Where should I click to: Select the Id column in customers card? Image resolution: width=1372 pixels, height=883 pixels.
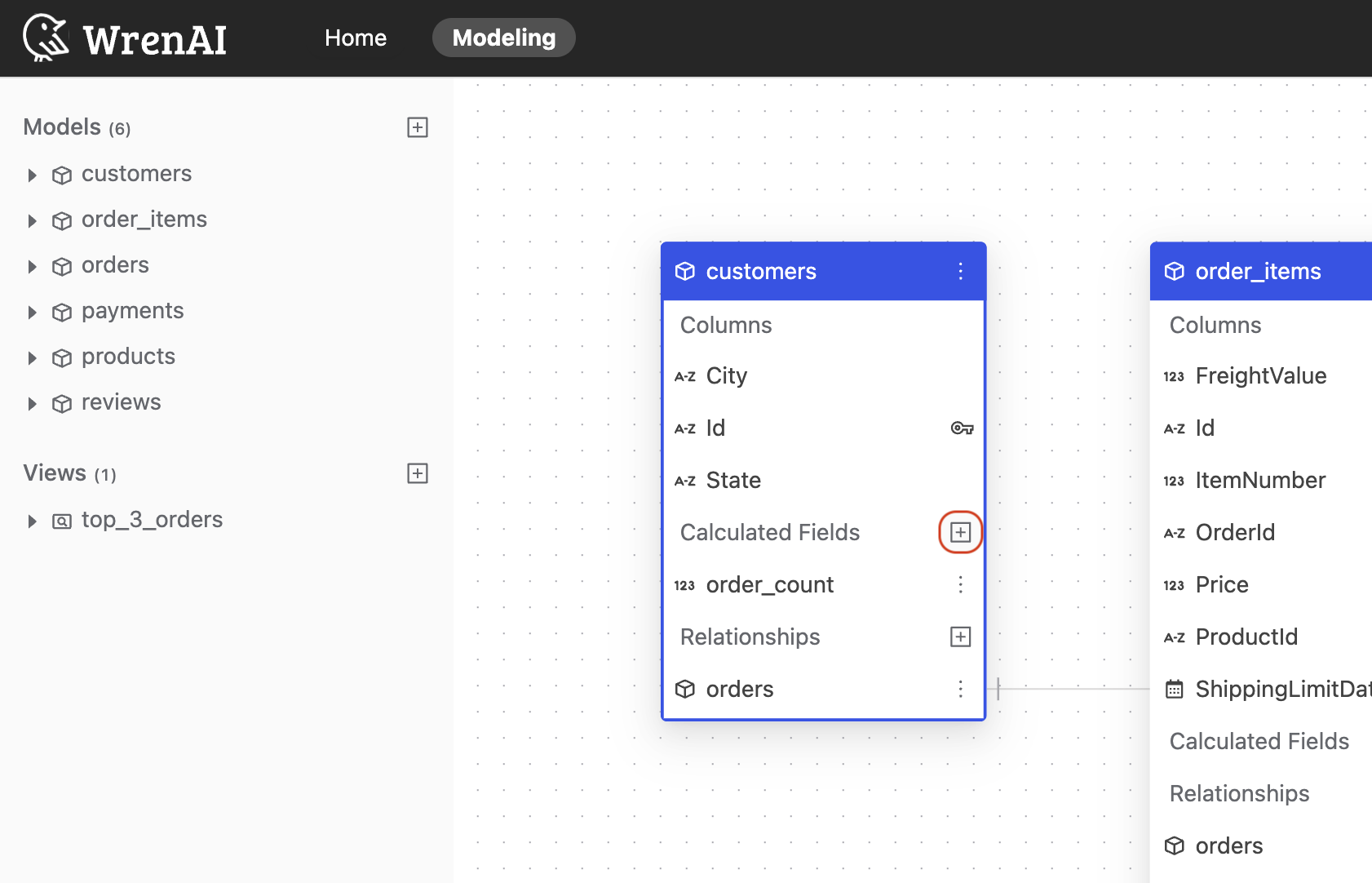tap(824, 428)
